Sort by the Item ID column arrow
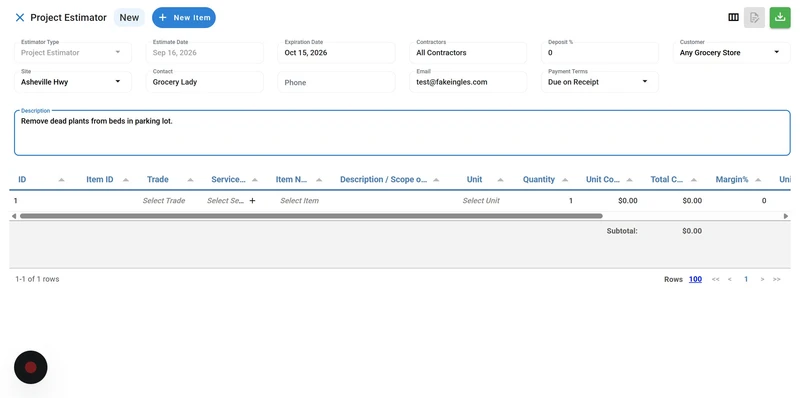 click(x=126, y=180)
